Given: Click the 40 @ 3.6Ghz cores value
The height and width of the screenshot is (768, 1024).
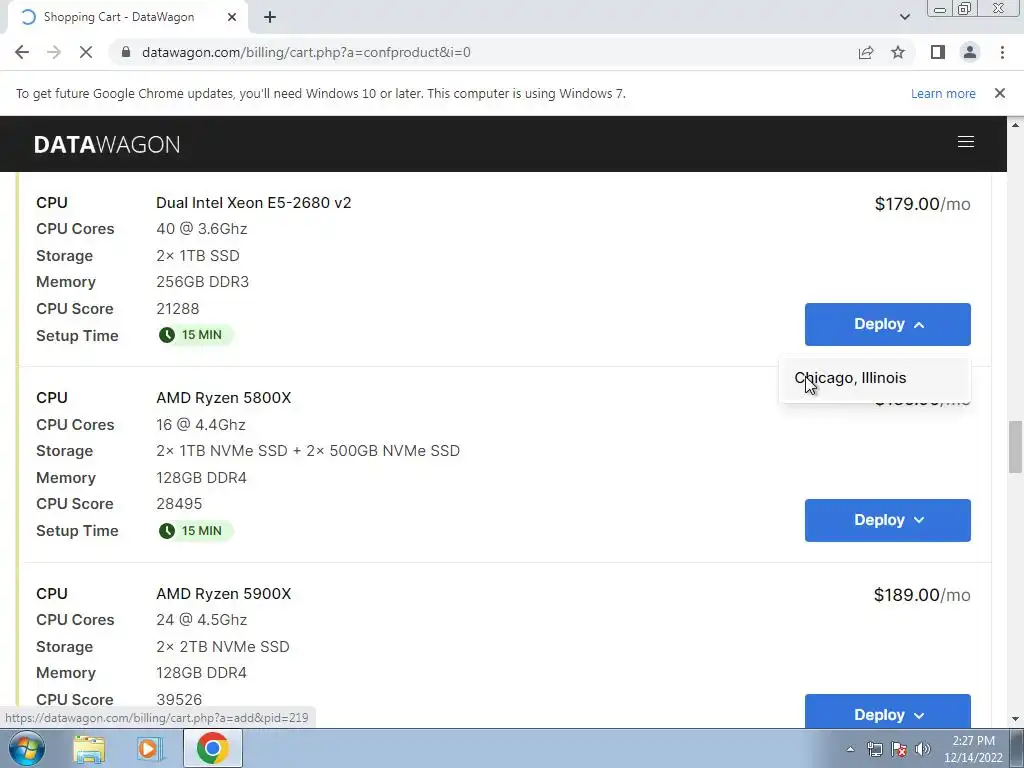Looking at the screenshot, I should coord(202,229).
